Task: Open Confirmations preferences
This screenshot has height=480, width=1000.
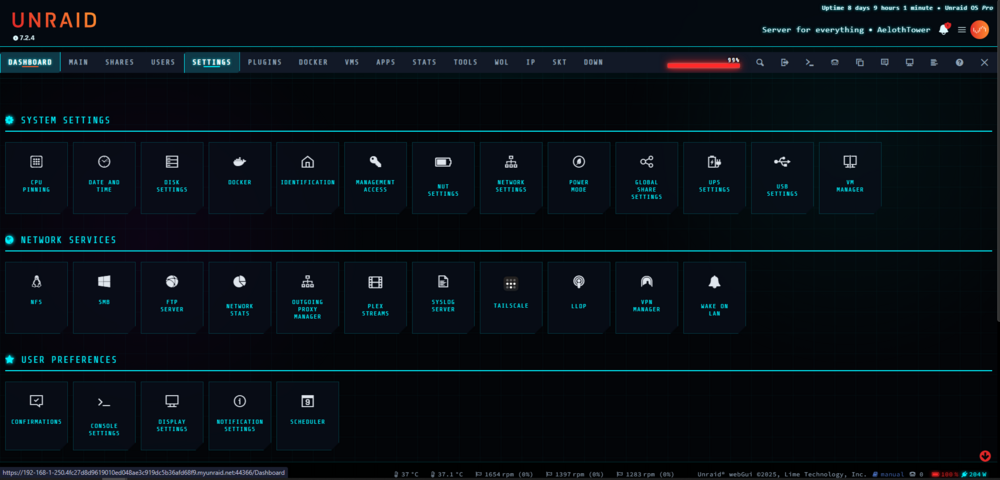Action: [x=36, y=416]
